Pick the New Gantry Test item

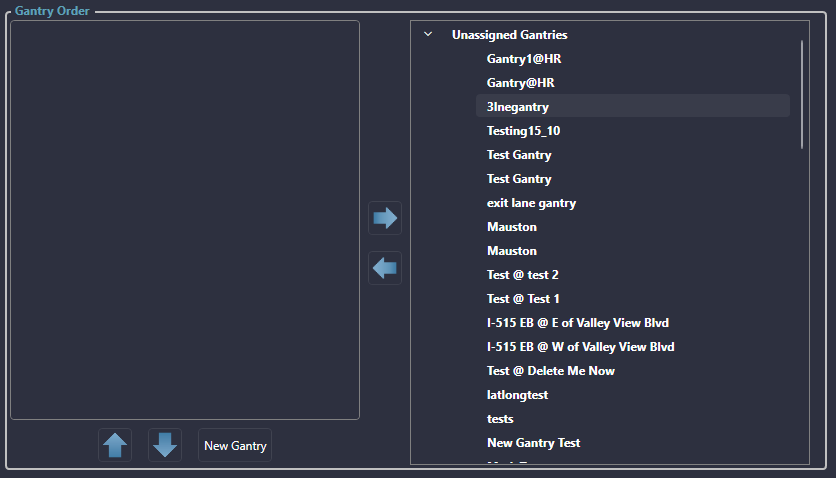point(533,443)
